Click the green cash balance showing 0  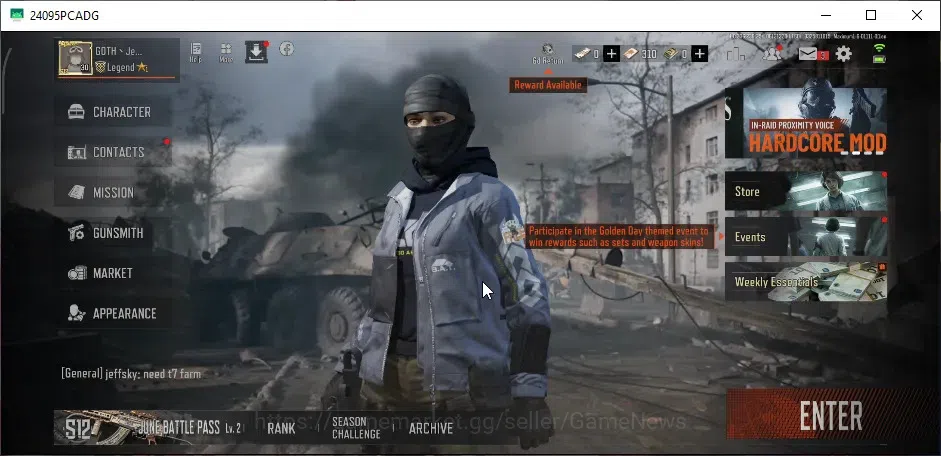676,54
